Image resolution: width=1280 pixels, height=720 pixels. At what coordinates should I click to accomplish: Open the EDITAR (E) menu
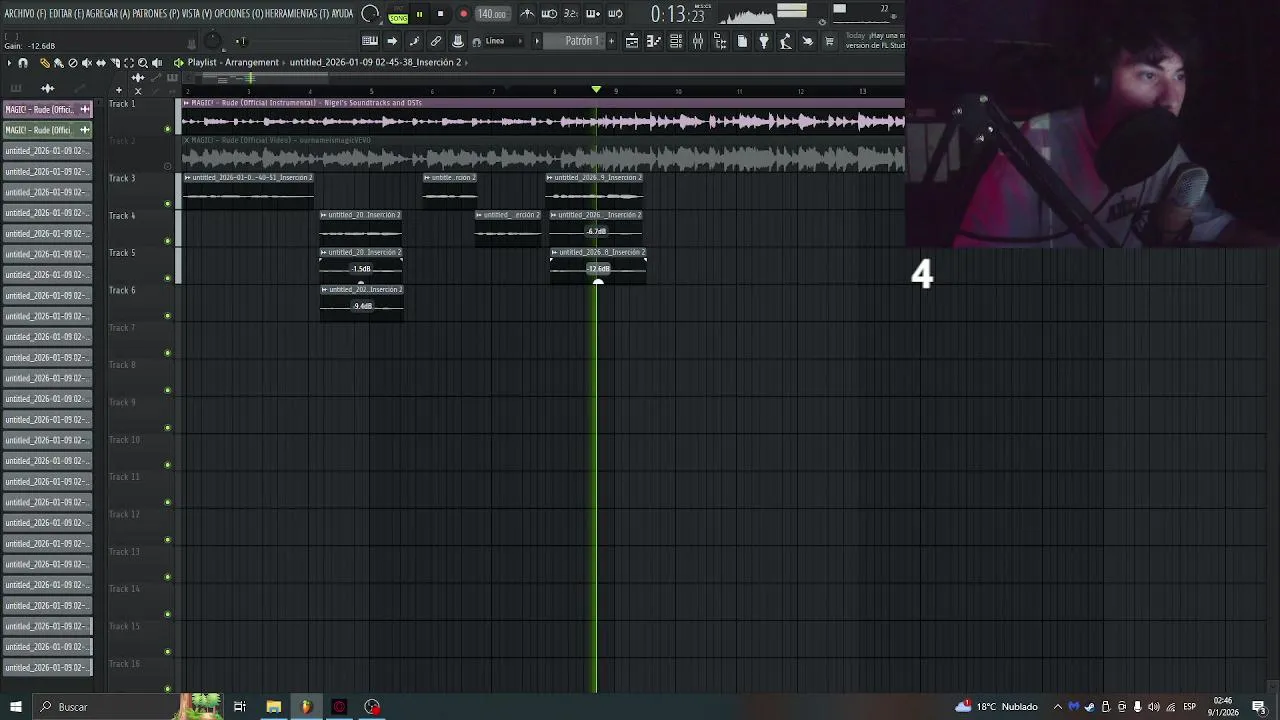(67, 14)
